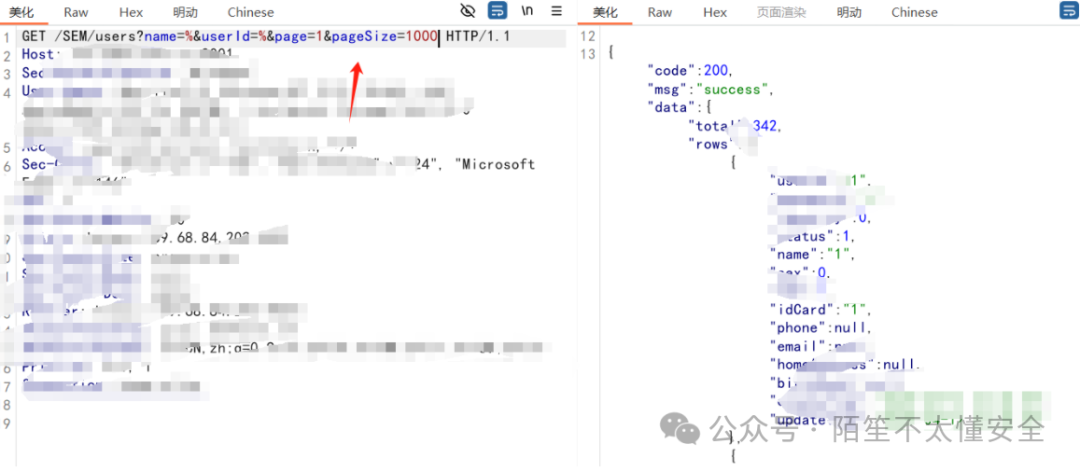Open the 页面渲染 tab in response pane
The image size is (1080, 472).
781,12
